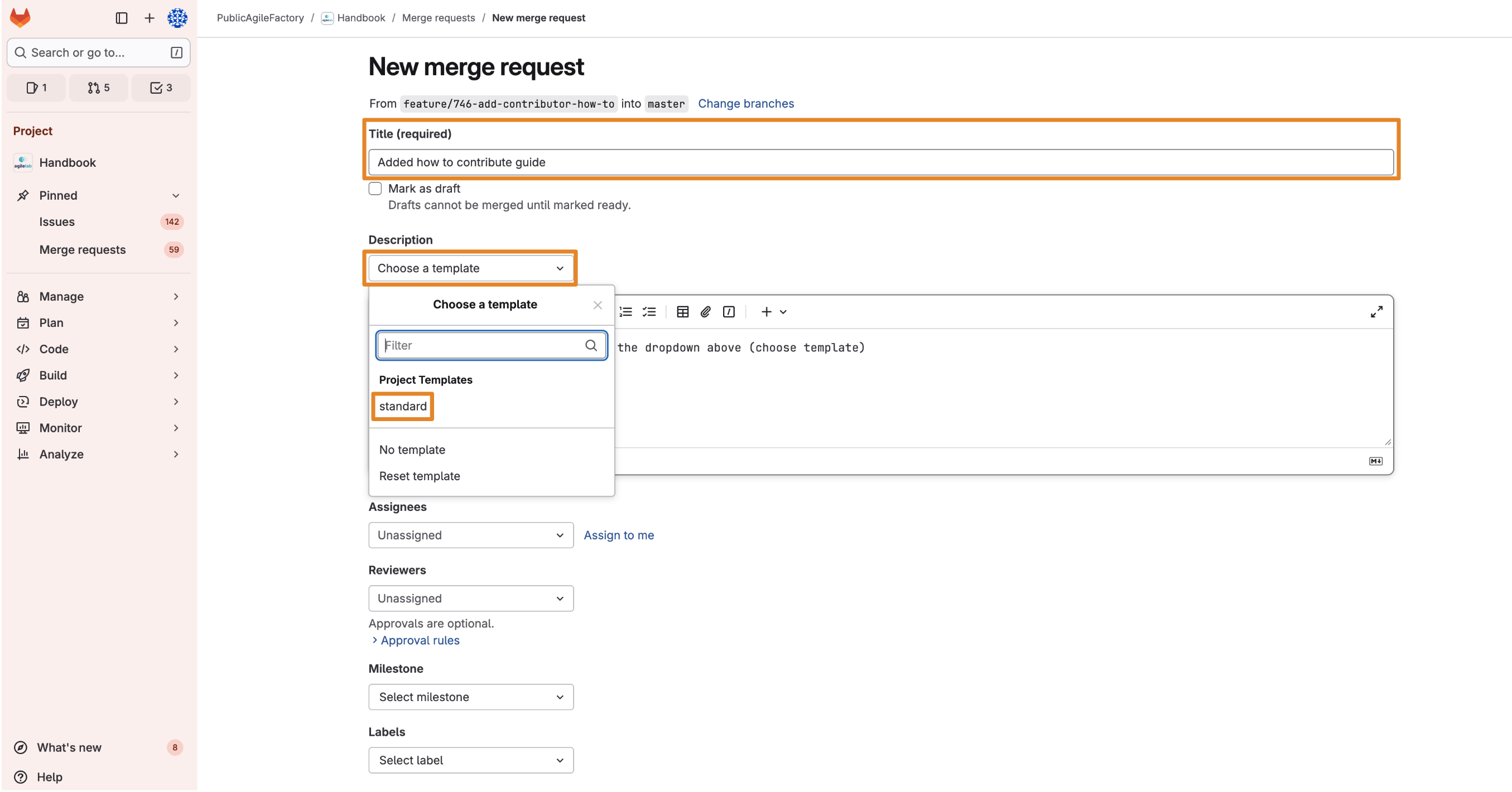The width and height of the screenshot is (1512, 792).
Task: Open the GitLab home logo
Action: pyautogui.click(x=20, y=18)
